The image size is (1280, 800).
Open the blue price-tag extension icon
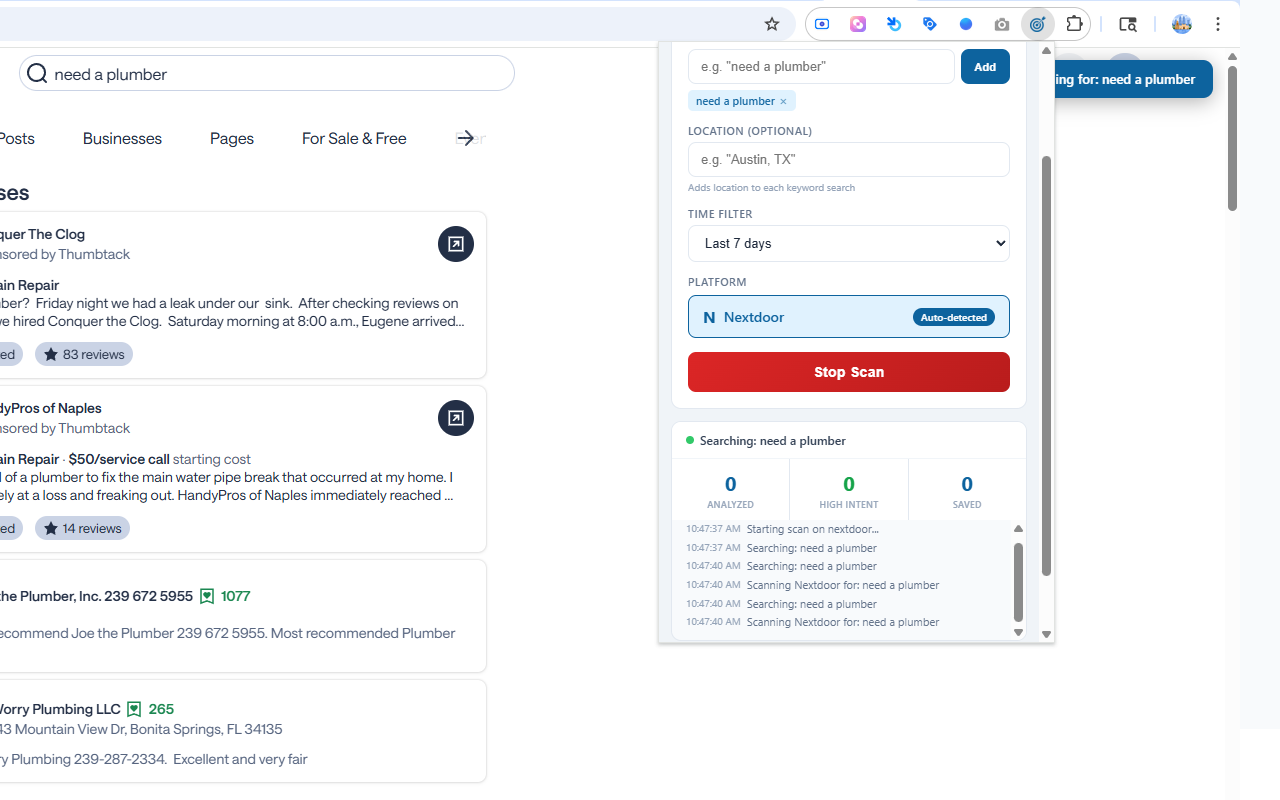pyautogui.click(x=930, y=24)
